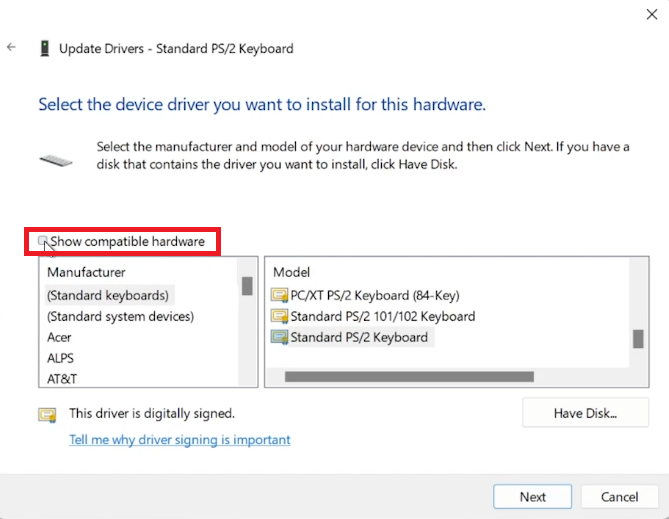The width and height of the screenshot is (669, 519).
Task: Click the digitally signed certificate icon
Action: [x=47, y=414]
